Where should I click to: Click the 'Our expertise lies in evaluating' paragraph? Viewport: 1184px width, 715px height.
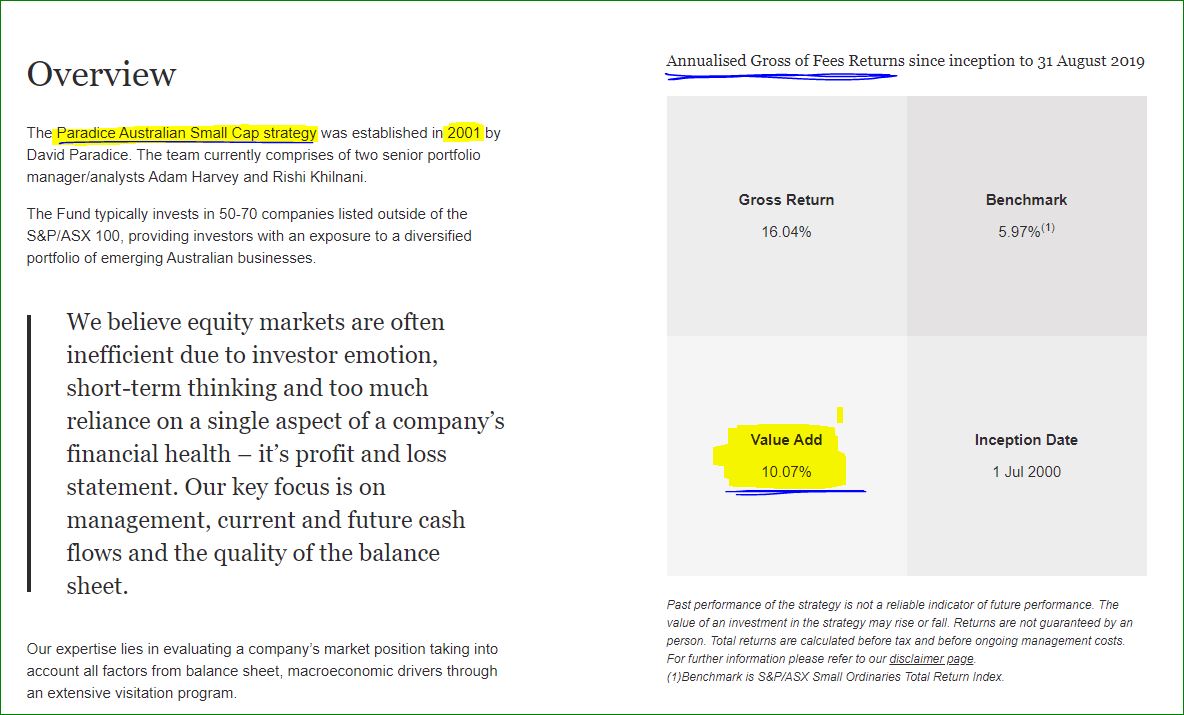262,670
